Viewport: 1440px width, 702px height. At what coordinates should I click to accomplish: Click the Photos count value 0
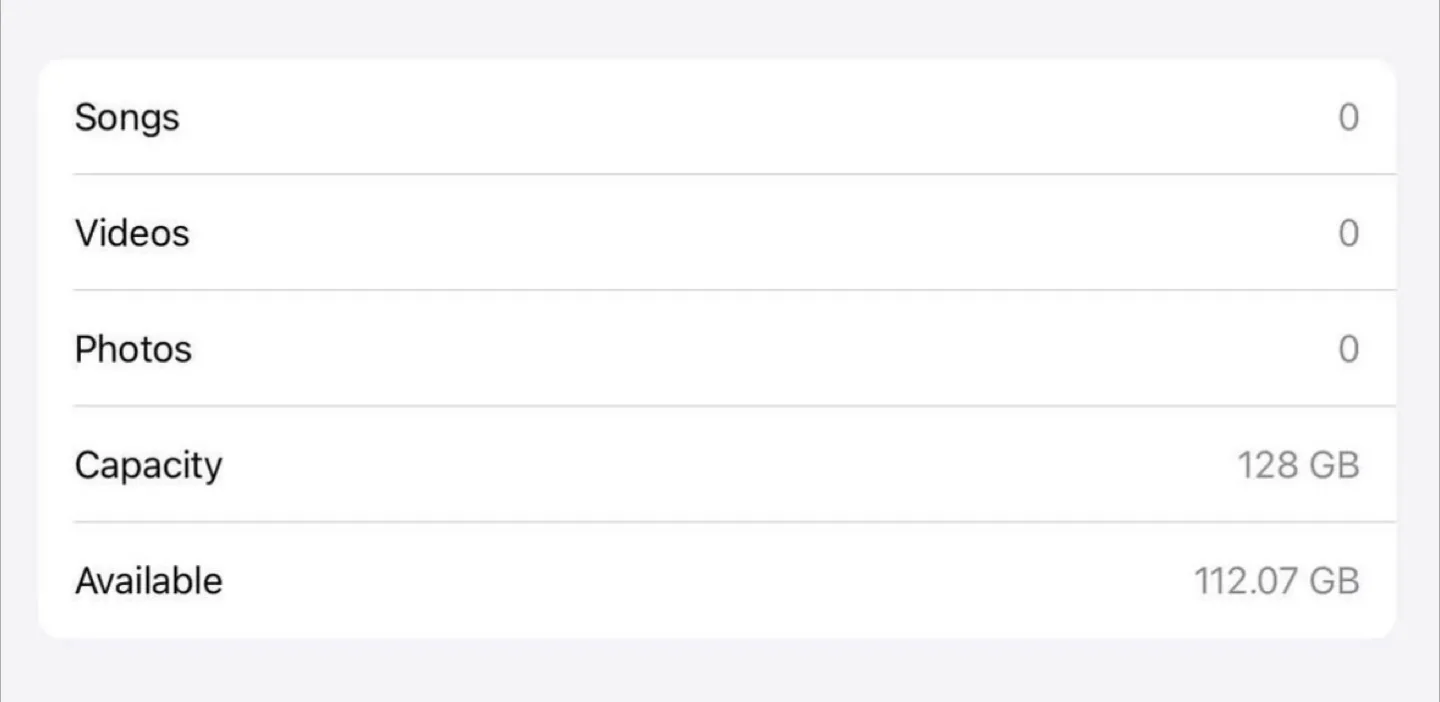1348,349
